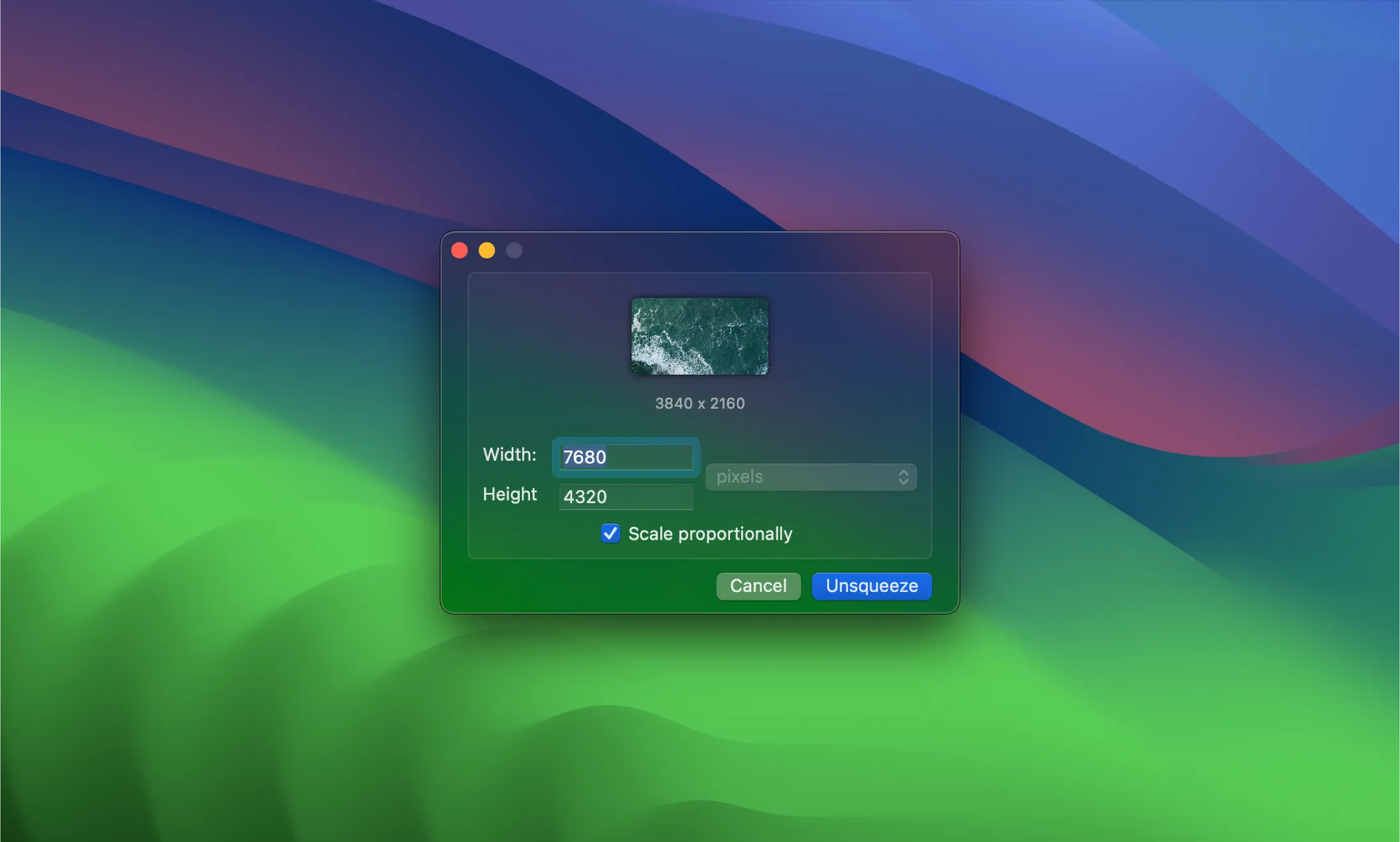
Task: Expand the measurement units selector
Action: (x=810, y=476)
